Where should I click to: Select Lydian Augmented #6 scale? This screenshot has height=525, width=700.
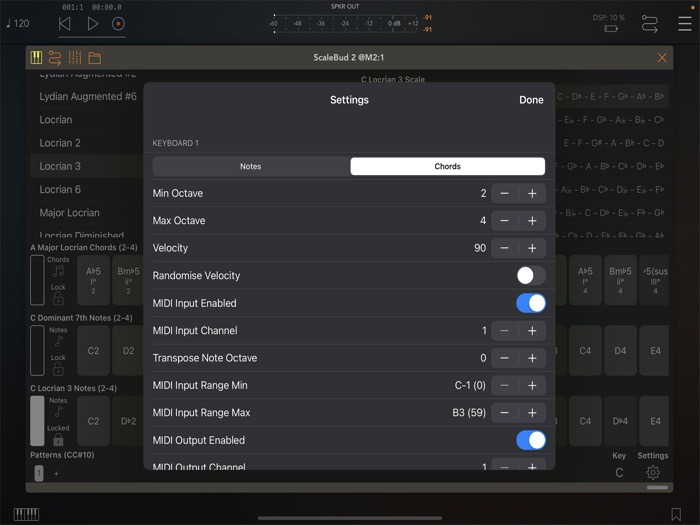(x=88, y=96)
